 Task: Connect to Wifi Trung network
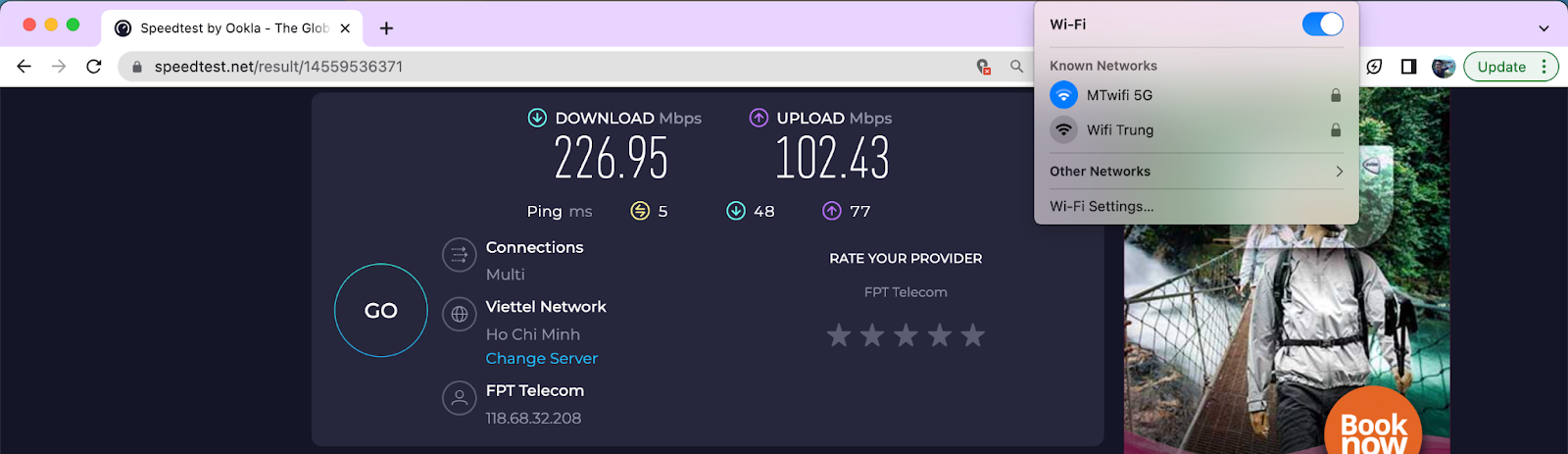coord(1196,129)
